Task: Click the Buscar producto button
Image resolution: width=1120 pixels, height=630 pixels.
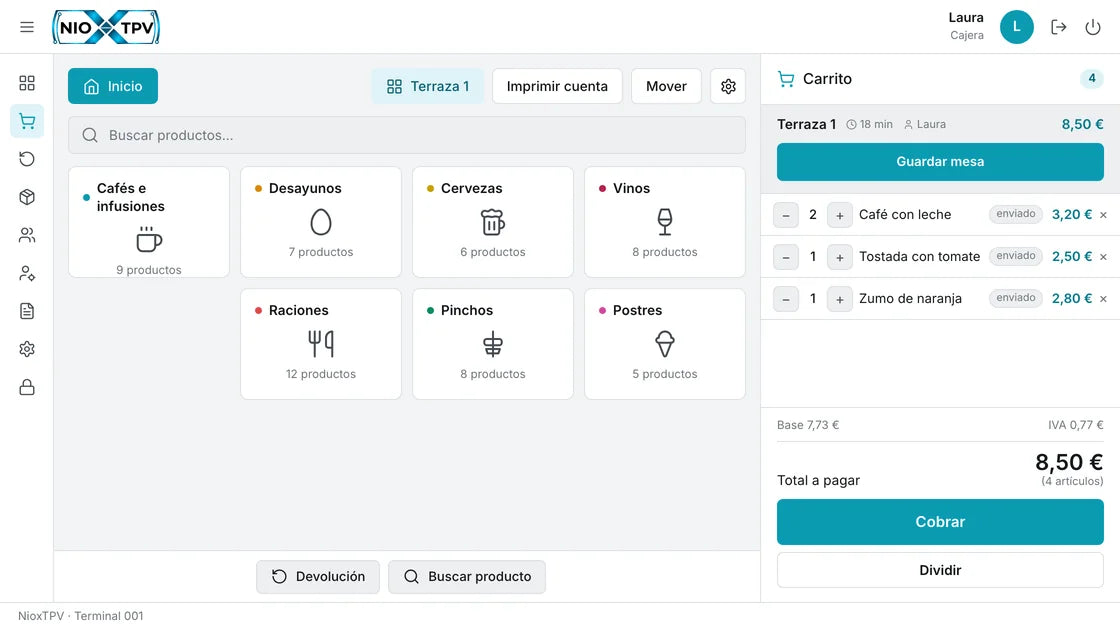Action: (467, 577)
